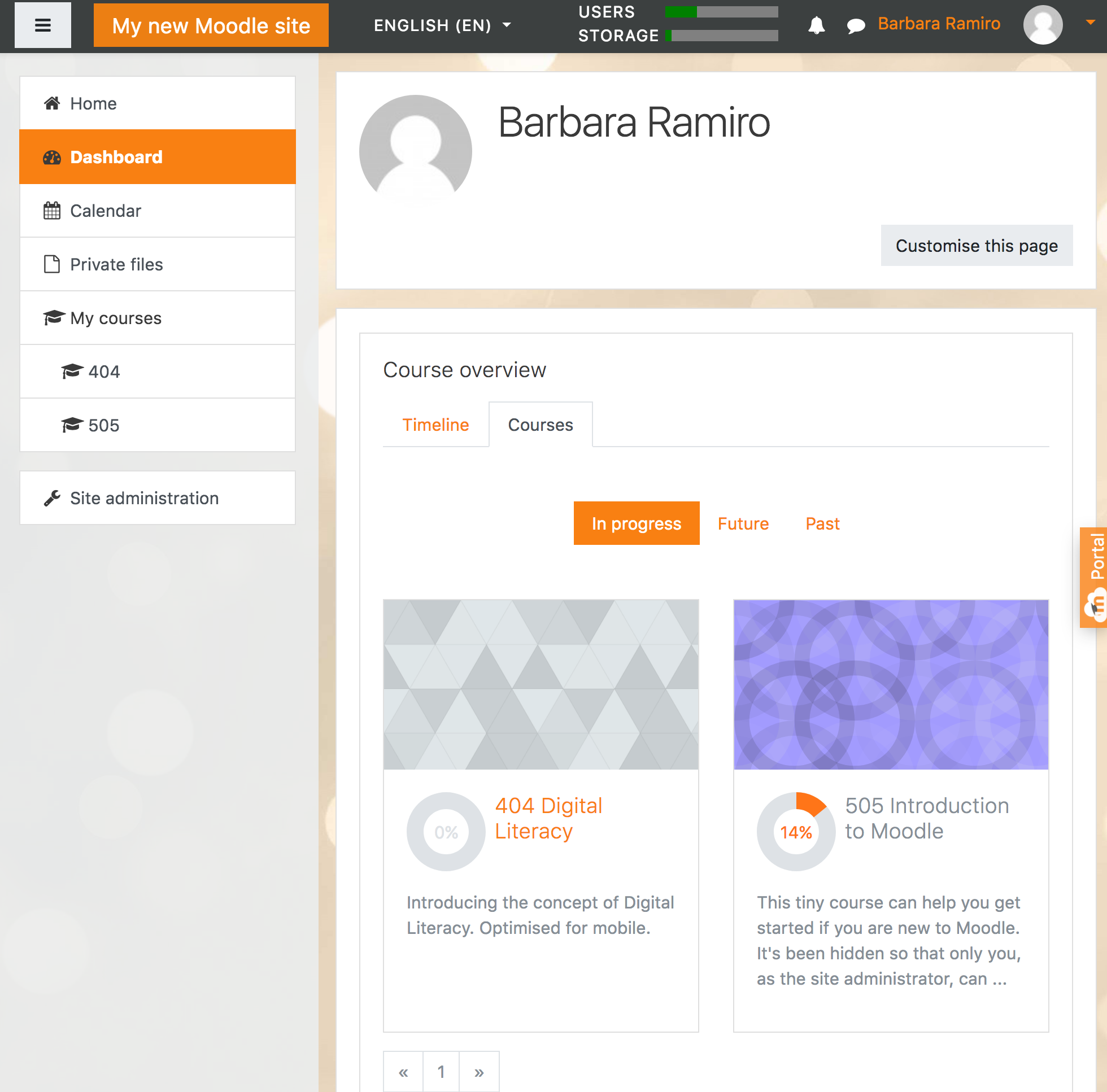Click the Digital Literacy course description text

coord(541,915)
